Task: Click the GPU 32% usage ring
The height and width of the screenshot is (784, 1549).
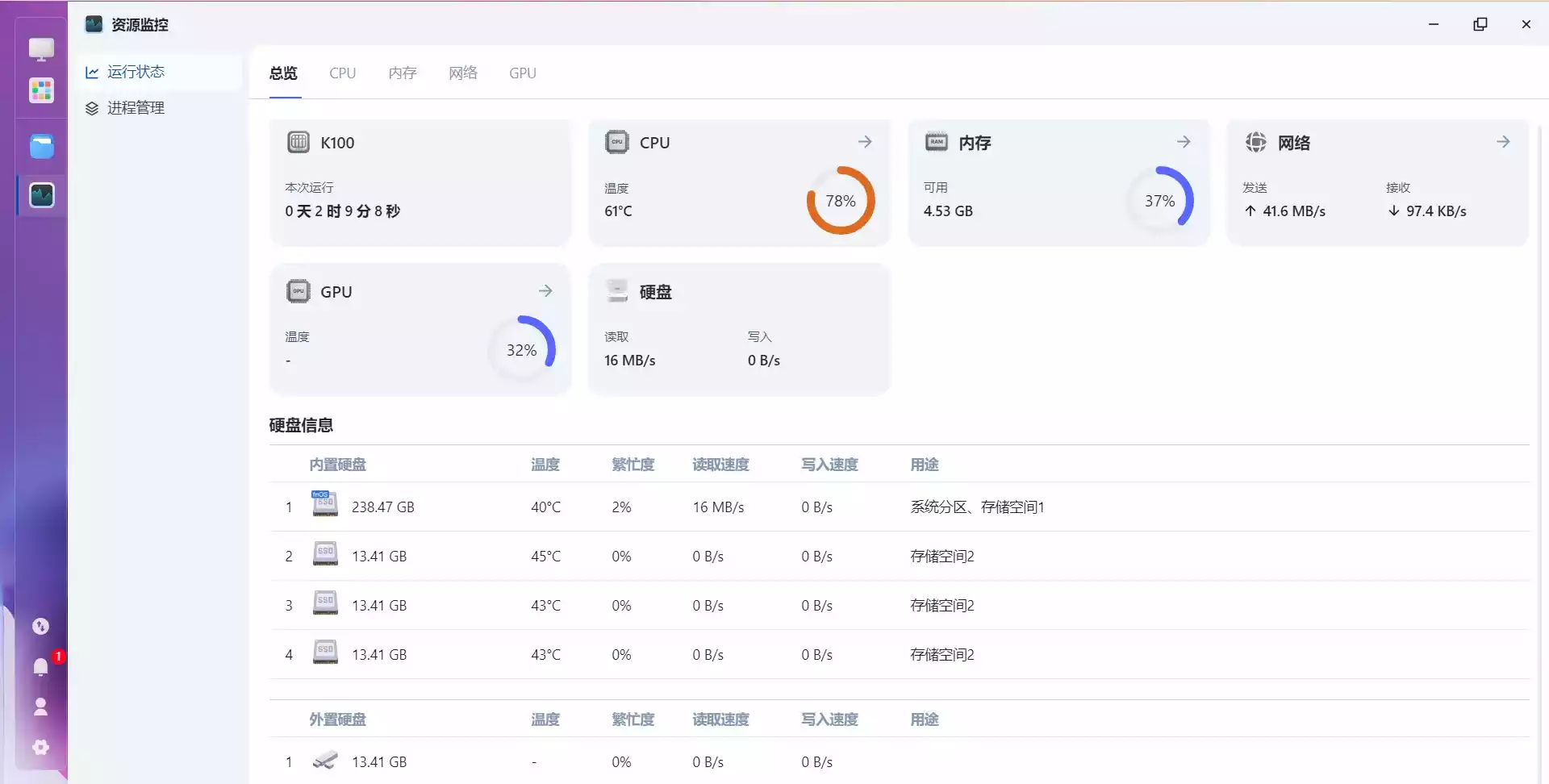Action: point(522,350)
